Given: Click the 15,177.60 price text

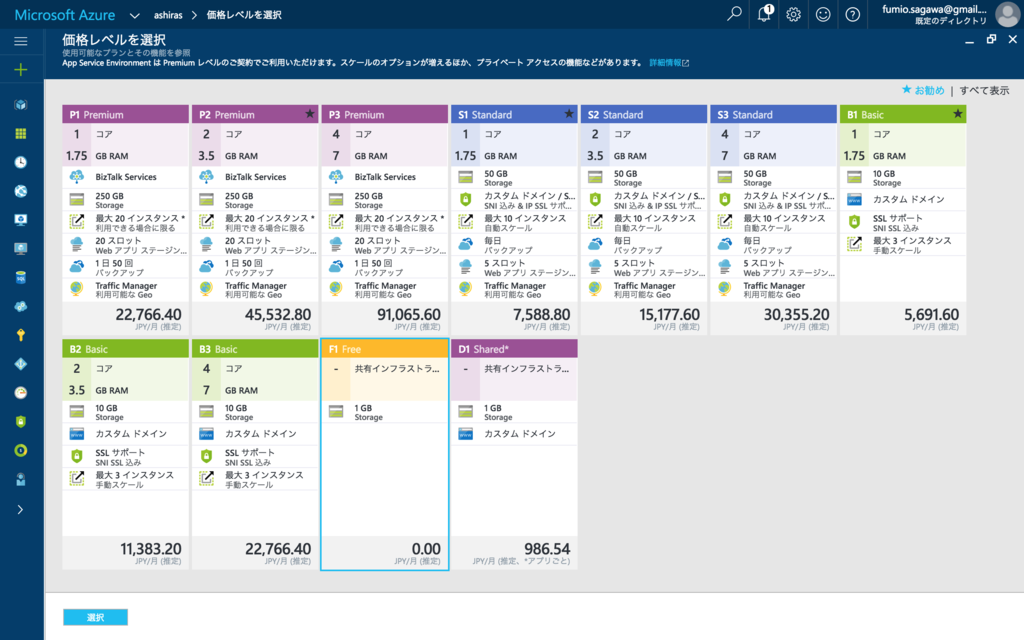Looking at the screenshot, I should point(669,315).
